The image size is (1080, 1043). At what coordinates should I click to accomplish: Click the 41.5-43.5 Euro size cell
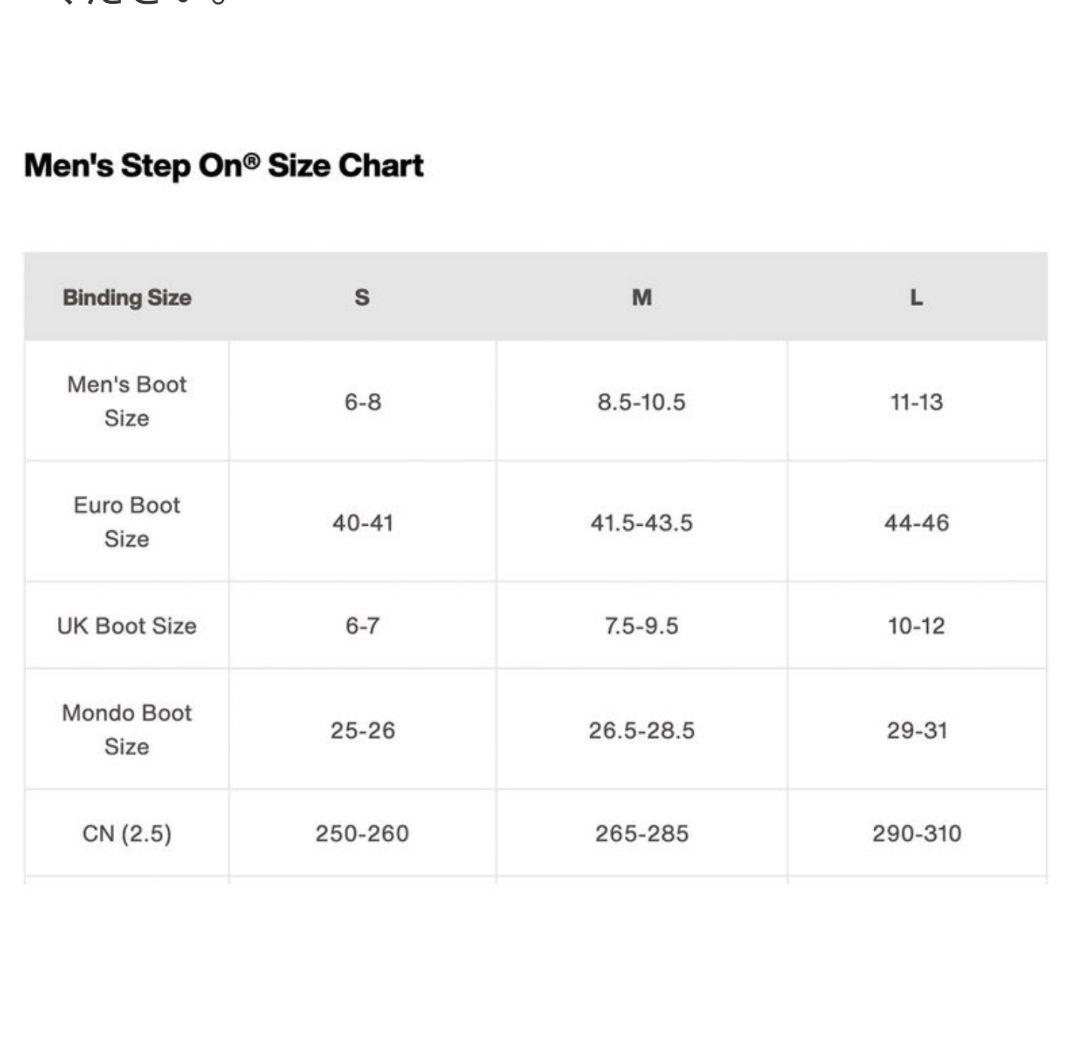tap(642, 523)
